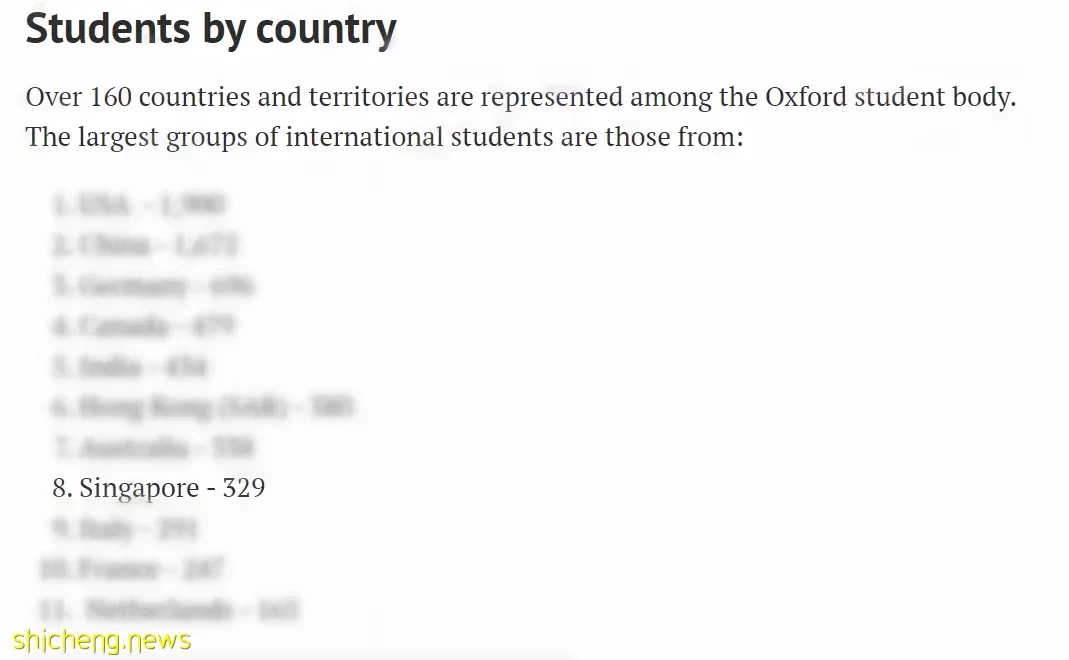Click the blurred USA entry numbered 1
The image size is (1069, 660).
point(138,205)
